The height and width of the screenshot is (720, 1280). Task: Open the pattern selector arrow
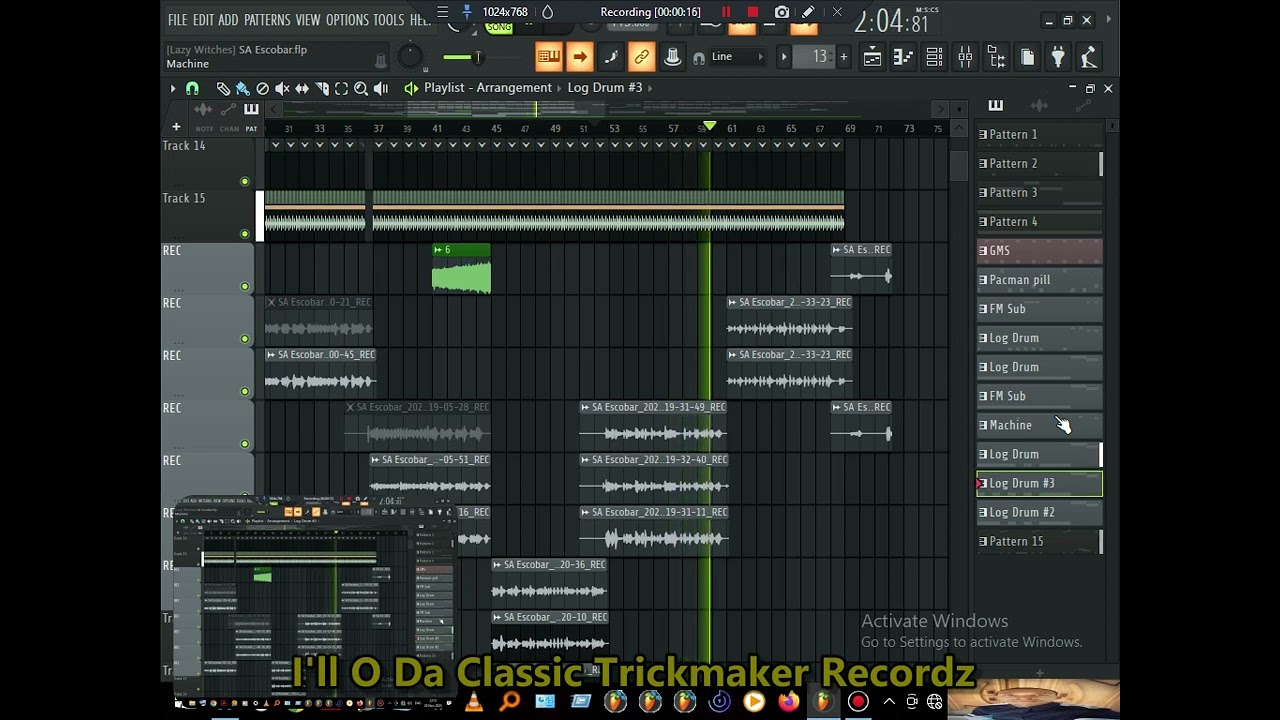coord(784,57)
